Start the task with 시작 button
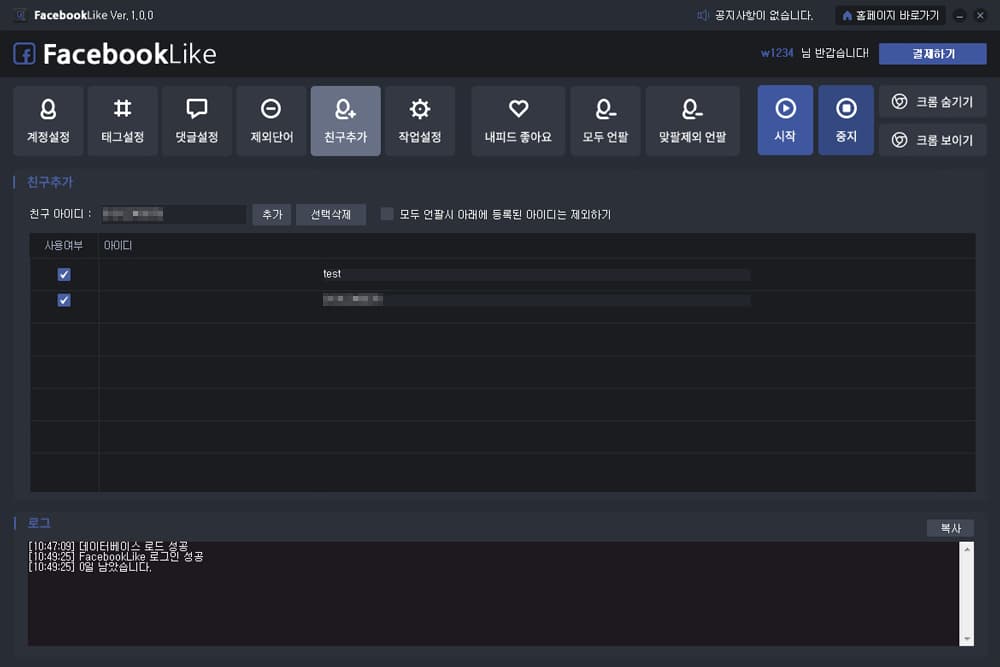 coord(785,120)
